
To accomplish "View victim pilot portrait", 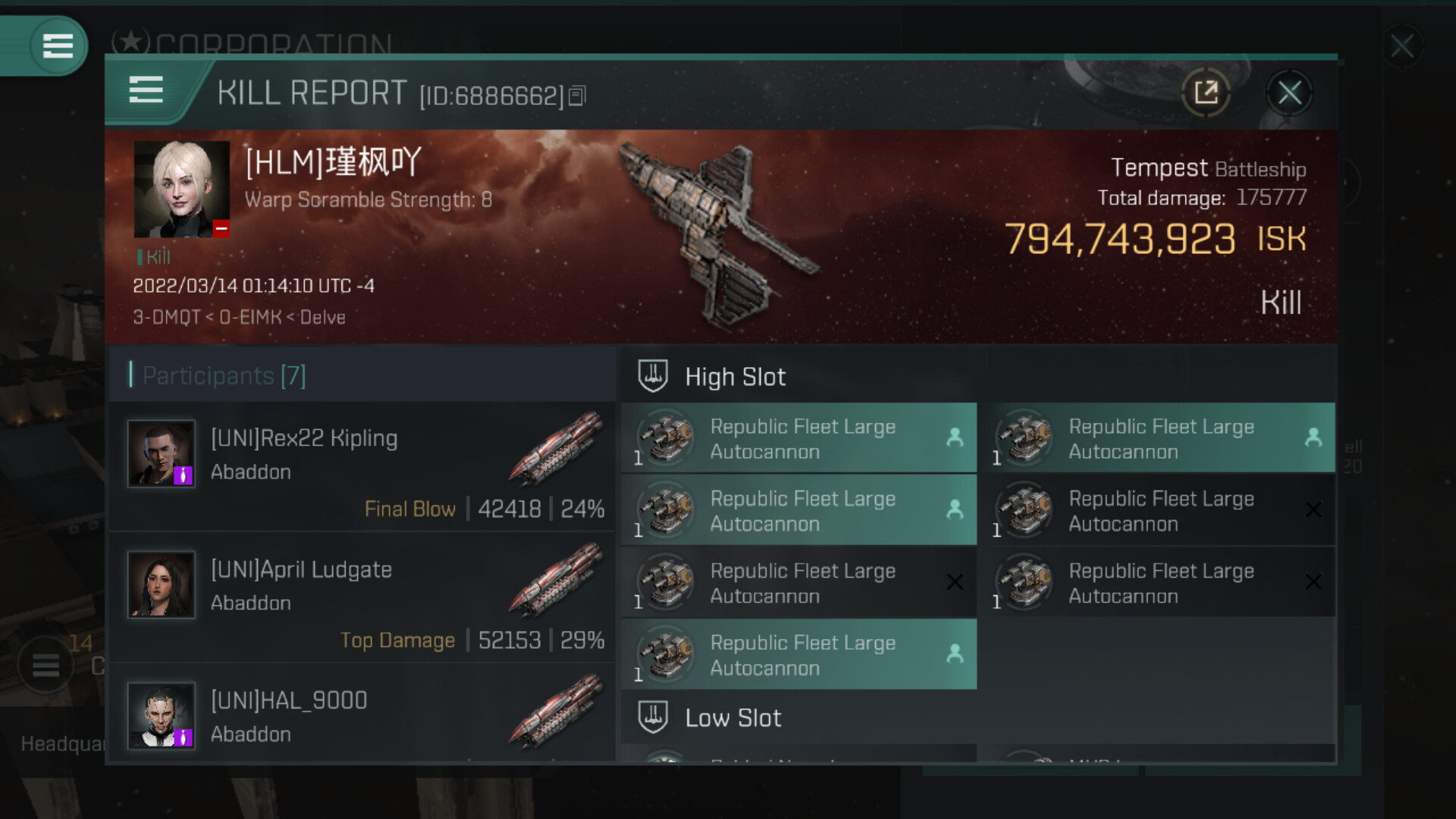I will tap(182, 189).
